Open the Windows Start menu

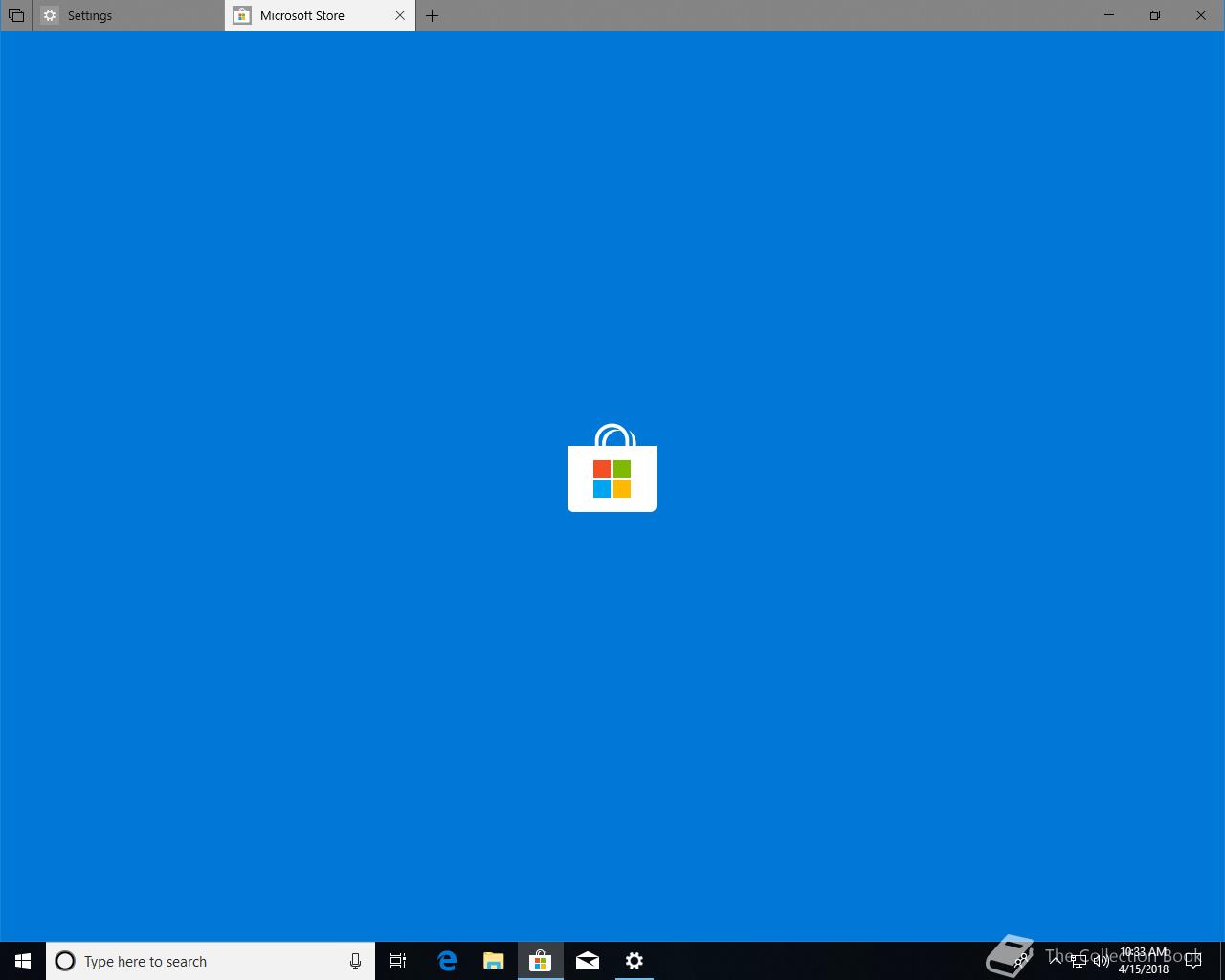pyautogui.click(x=23, y=961)
